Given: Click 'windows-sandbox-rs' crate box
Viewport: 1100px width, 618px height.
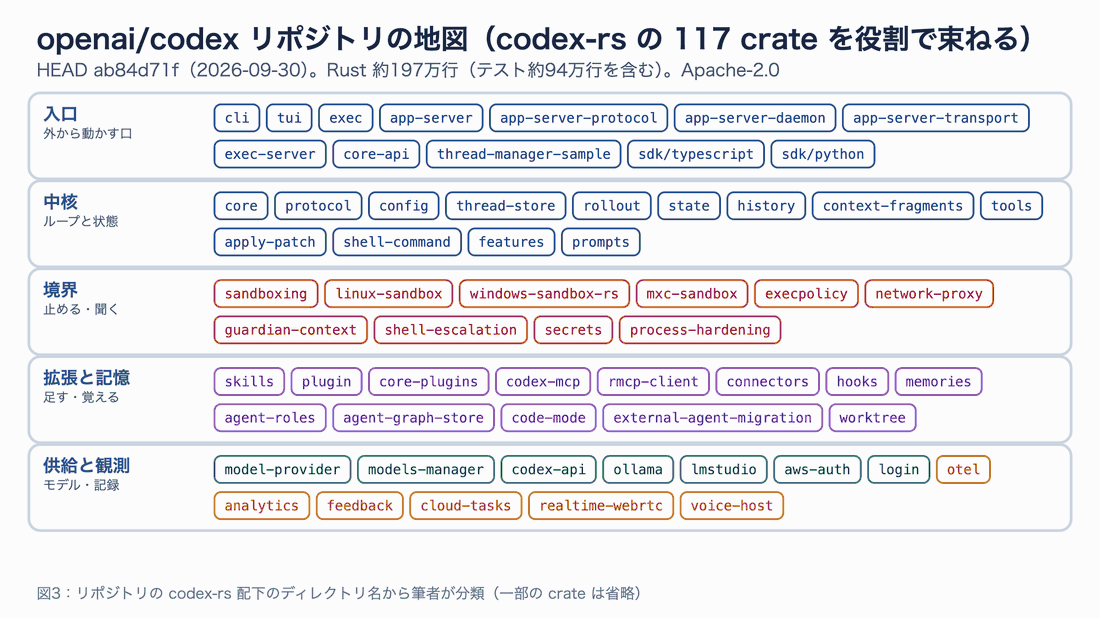Looking at the screenshot, I should coord(544,294).
